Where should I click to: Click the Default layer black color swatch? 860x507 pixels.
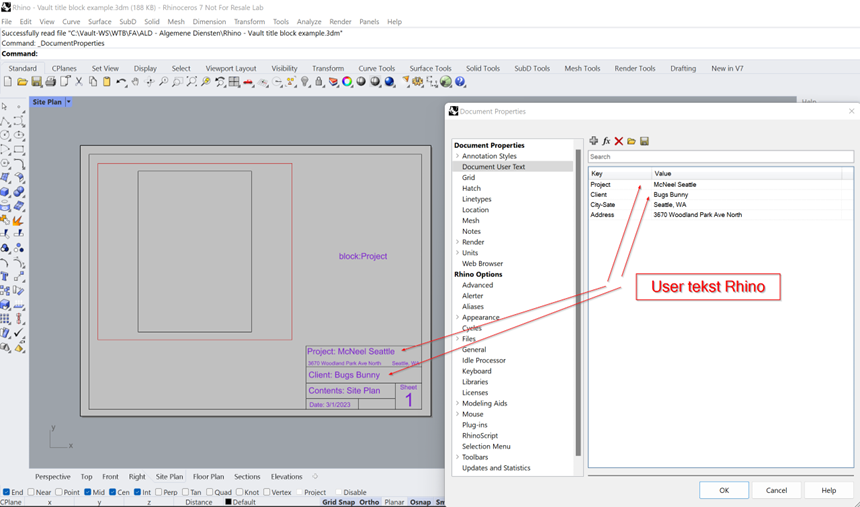click(x=228, y=502)
